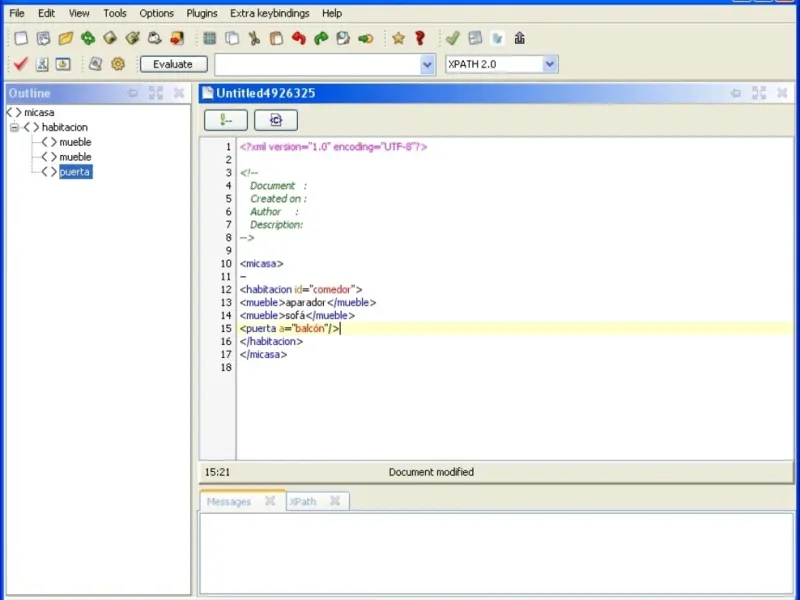Click the red checkmark validate icon
800x600 pixels.
tap(20, 64)
